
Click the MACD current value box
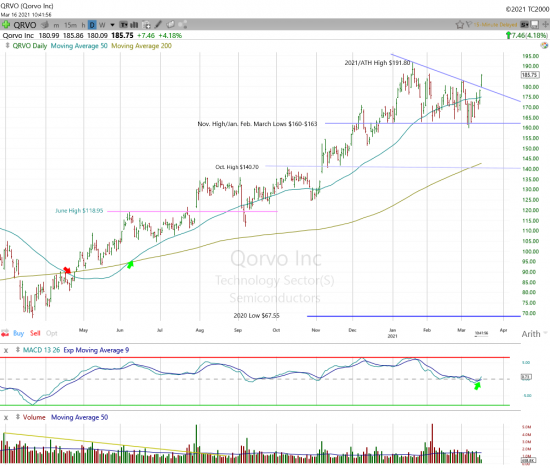point(526,377)
